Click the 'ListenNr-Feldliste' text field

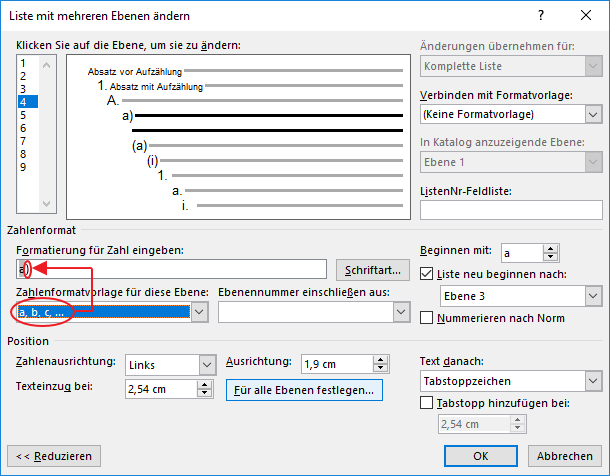point(511,209)
